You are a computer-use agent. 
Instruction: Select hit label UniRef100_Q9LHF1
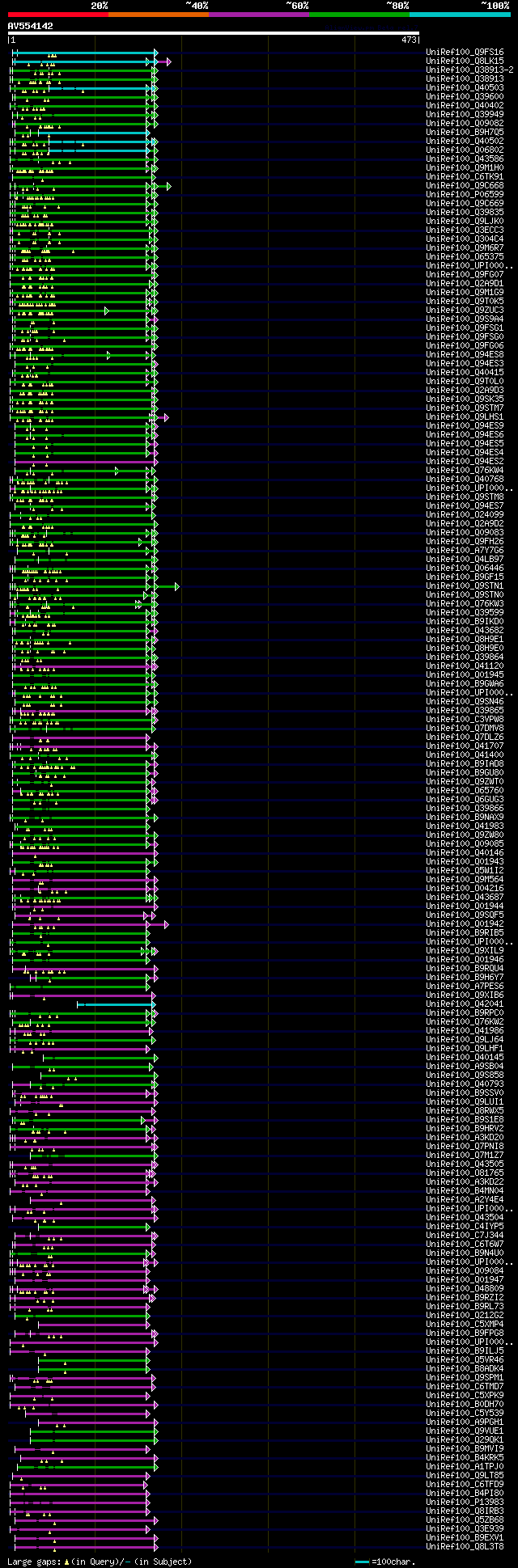coord(465,1048)
